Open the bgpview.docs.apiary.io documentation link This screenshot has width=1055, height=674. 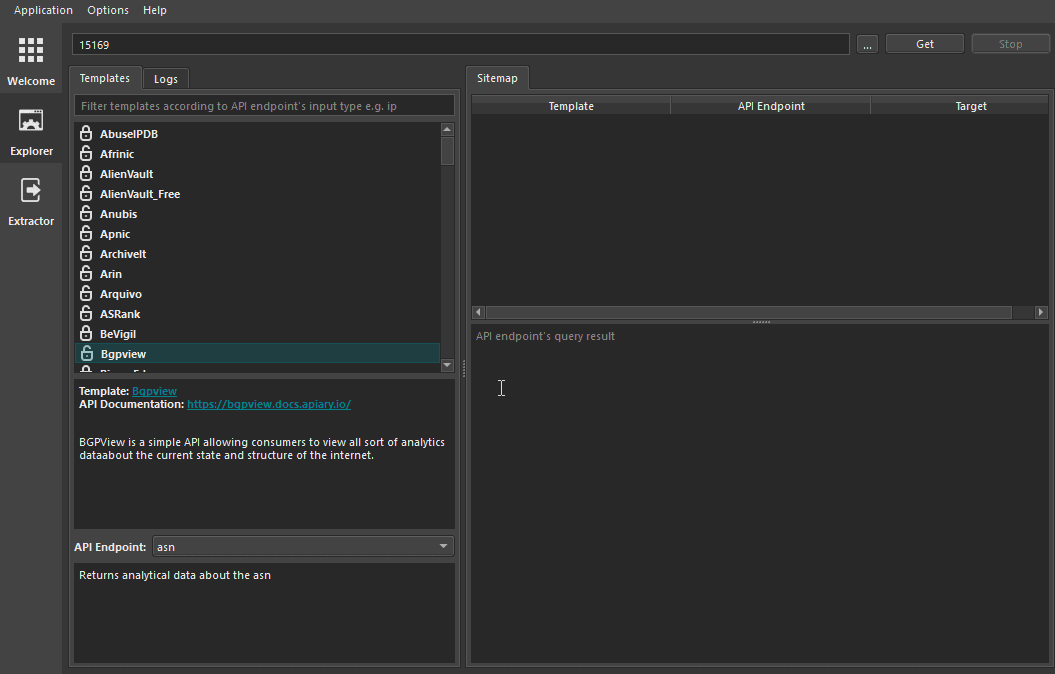click(268, 404)
